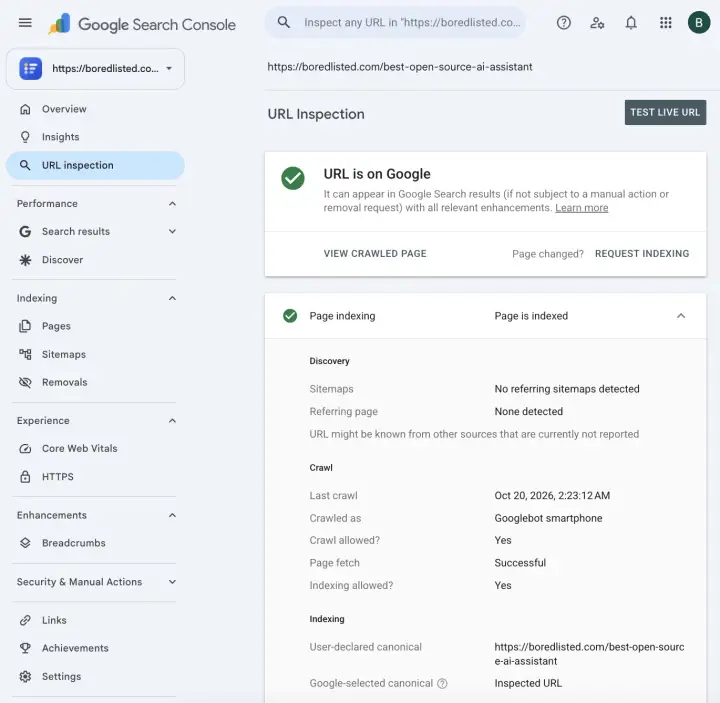Collapse the Indexing sidebar section
Image resolution: width=720 pixels, height=703 pixels.
(172, 298)
